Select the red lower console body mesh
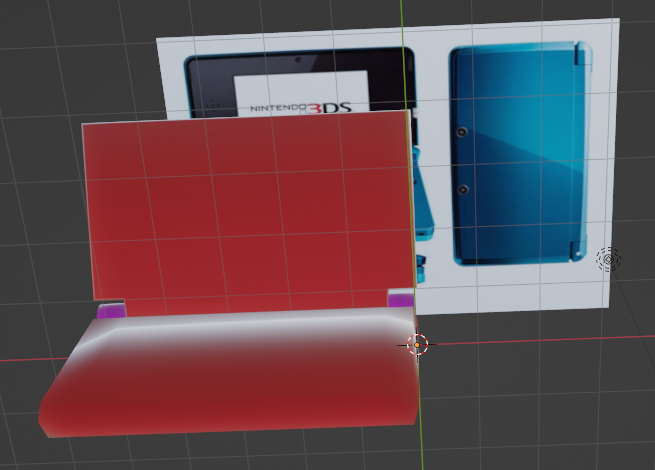The width and height of the screenshot is (655, 470). coord(230,372)
